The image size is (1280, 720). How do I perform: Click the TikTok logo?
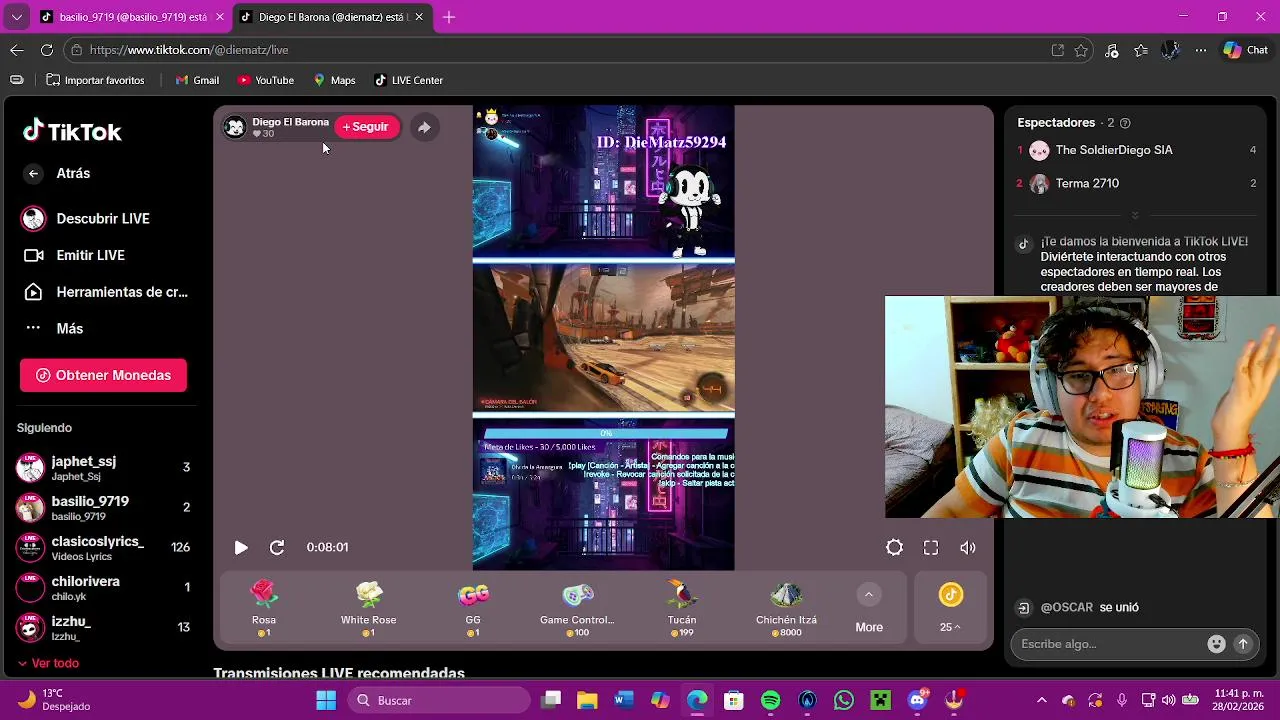pyautogui.click(x=72, y=132)
